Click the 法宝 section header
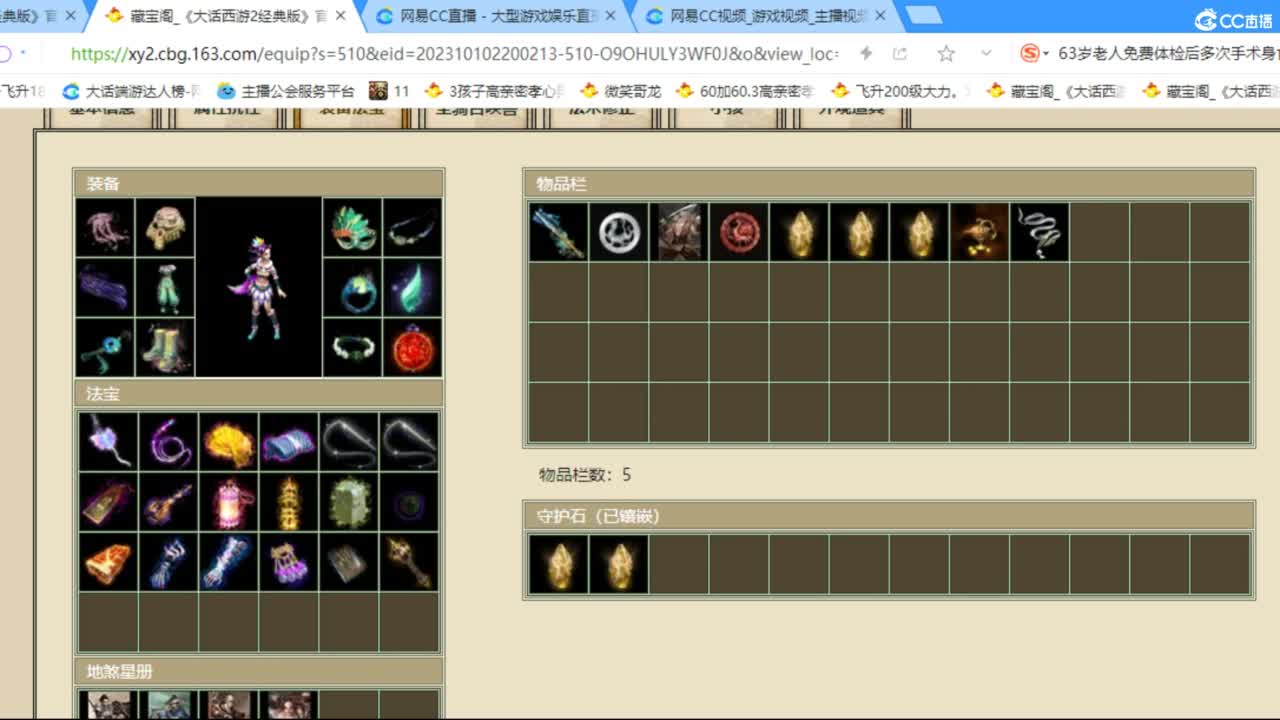The image size is (1280, 720). coord(259,394)
